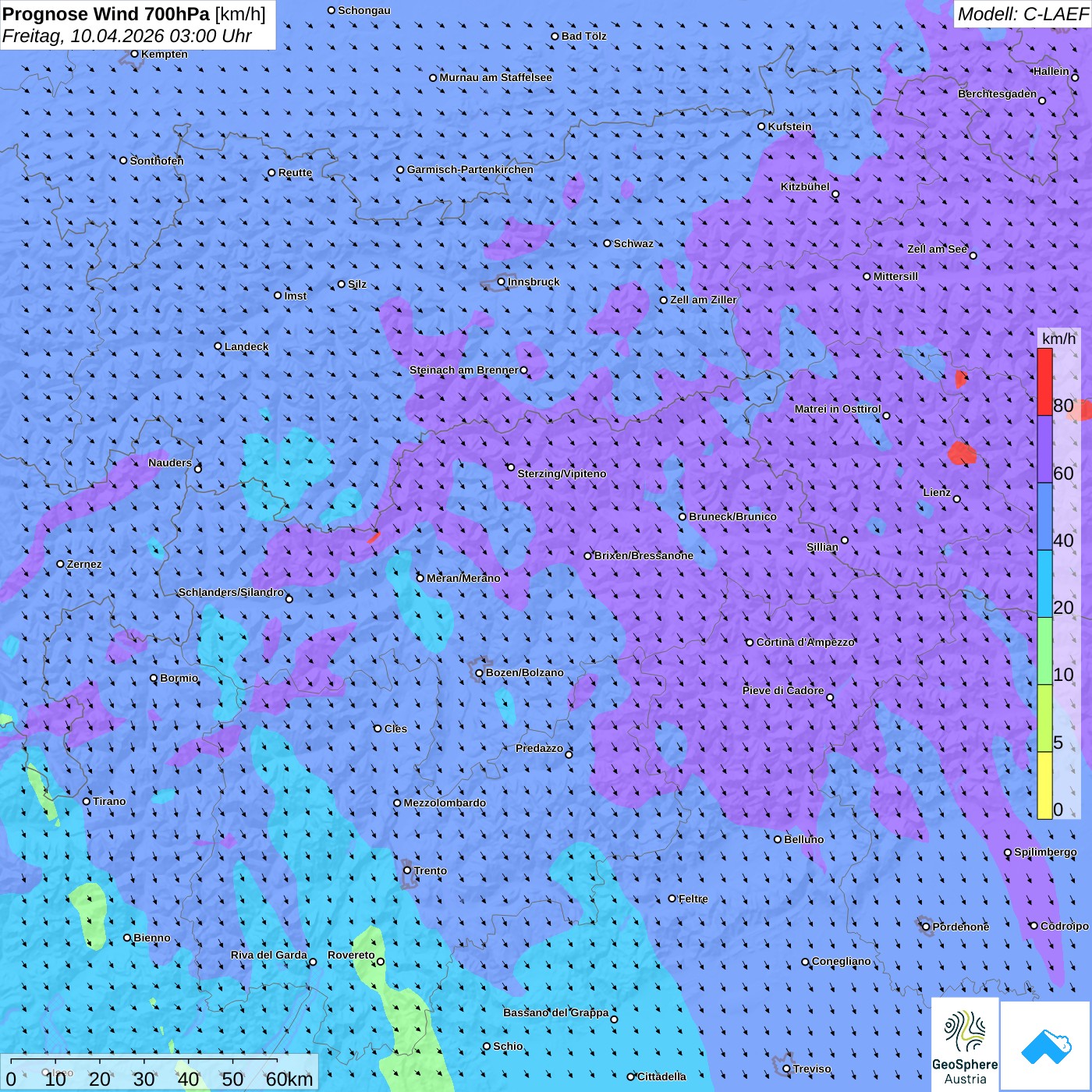Click the Belluno city label
Viewport: 1092px width, 1092px height.
point(803,839)
